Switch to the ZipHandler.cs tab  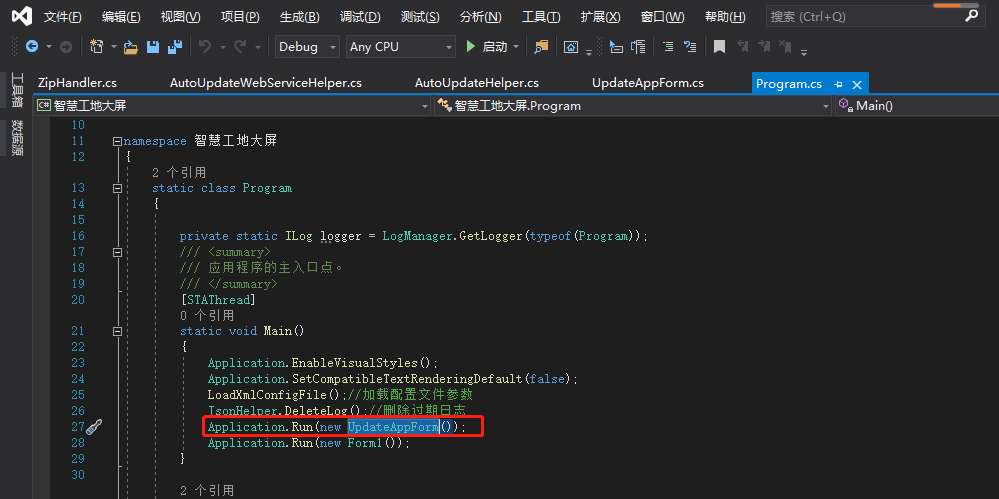77,83
